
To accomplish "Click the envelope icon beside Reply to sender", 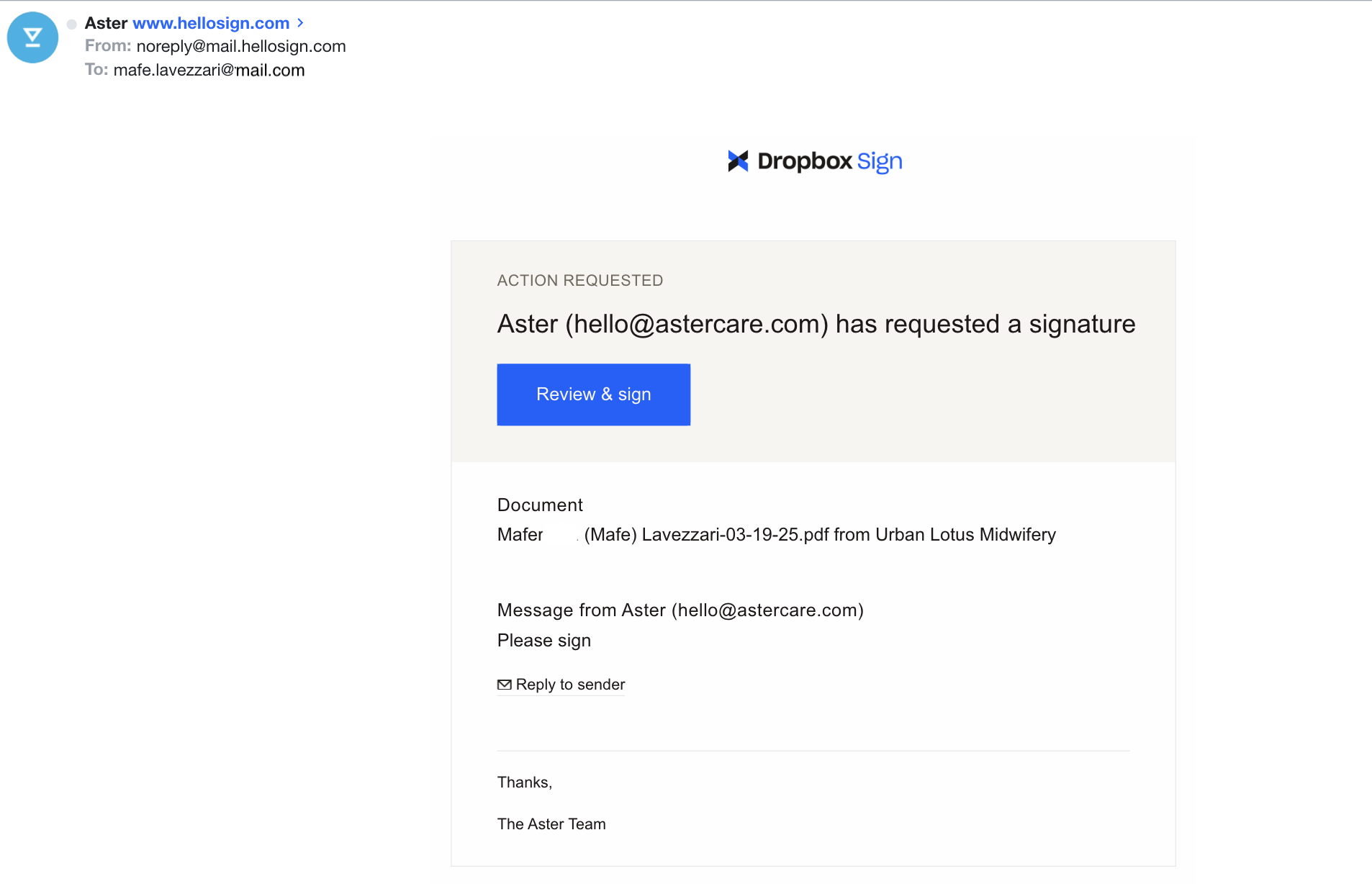I will (505, 685).
